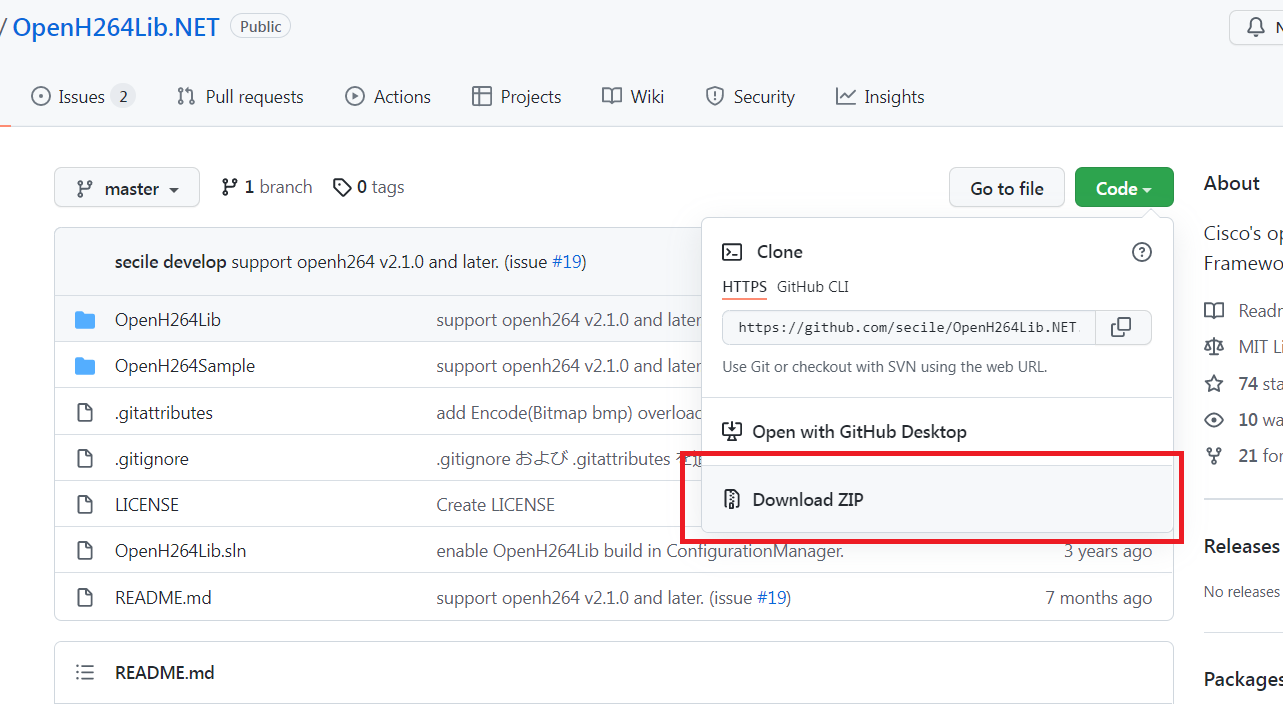Click the Clone help question icon
Viewport: 1283px width, 704px height.
(1142, 252)
